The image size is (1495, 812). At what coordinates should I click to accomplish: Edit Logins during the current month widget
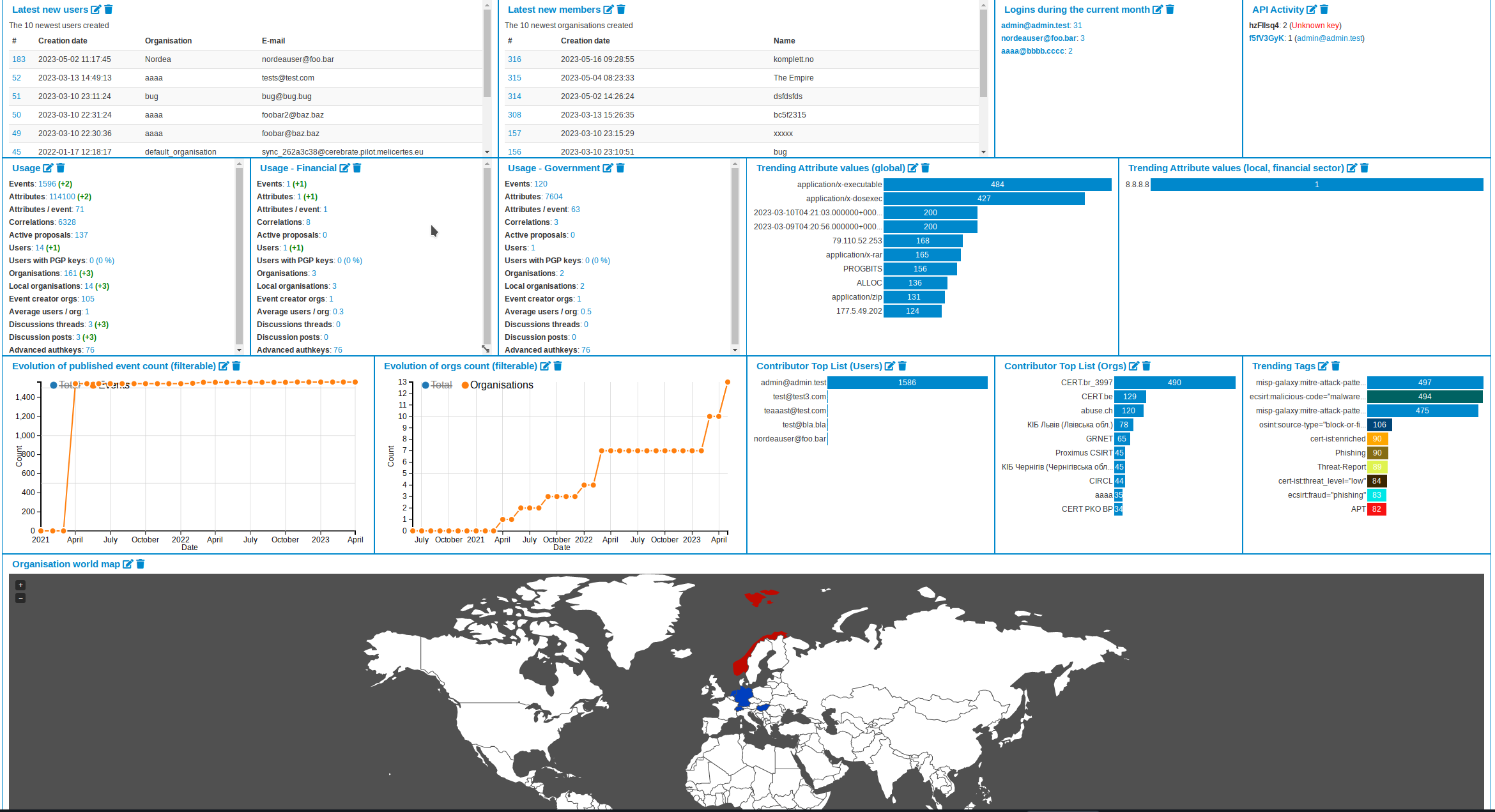(1158, 10)
